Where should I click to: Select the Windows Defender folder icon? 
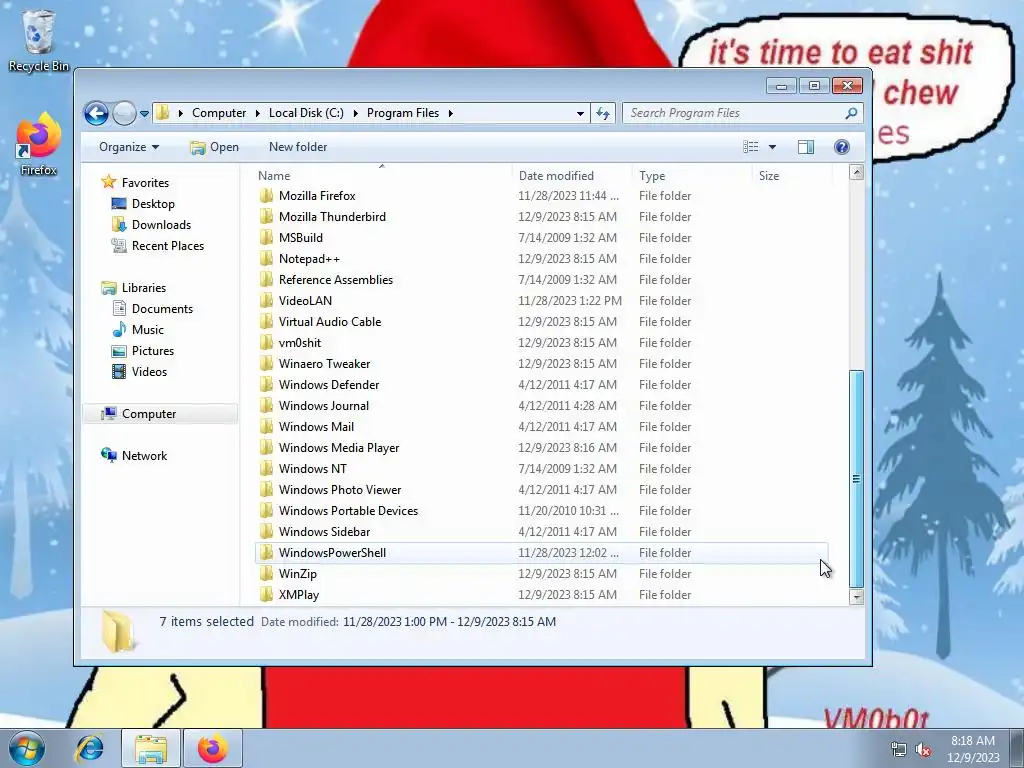pyautogui.click(x=266, y=385)
